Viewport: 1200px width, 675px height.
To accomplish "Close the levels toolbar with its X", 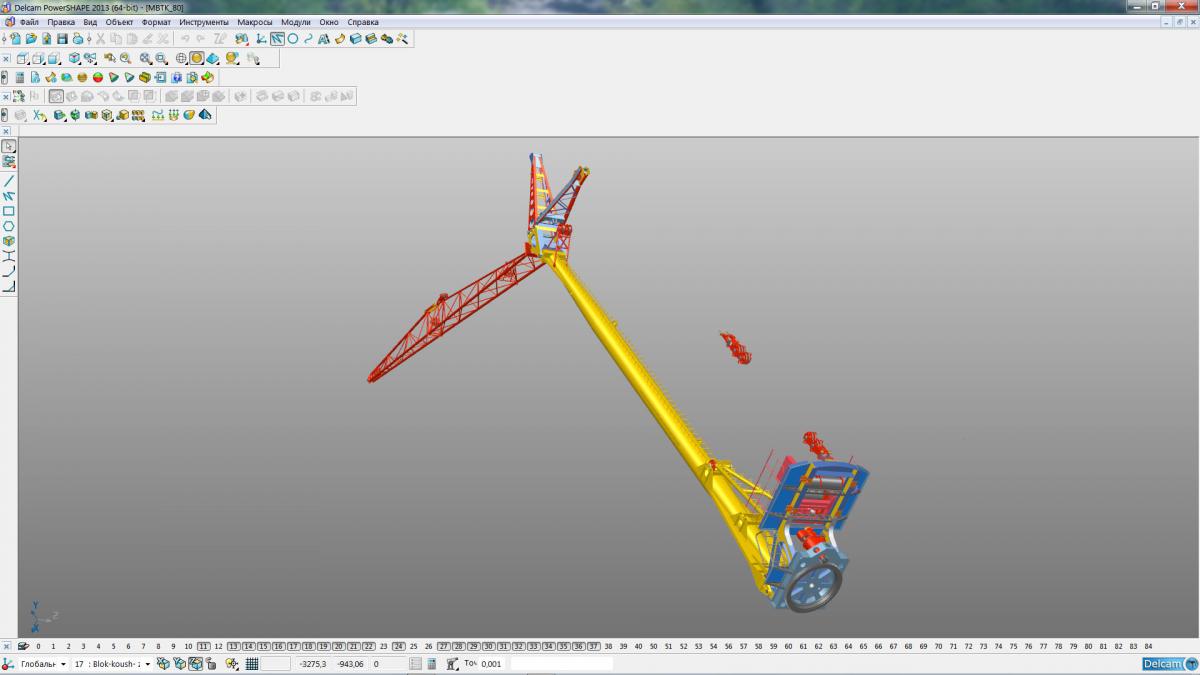I will [6, 646].
